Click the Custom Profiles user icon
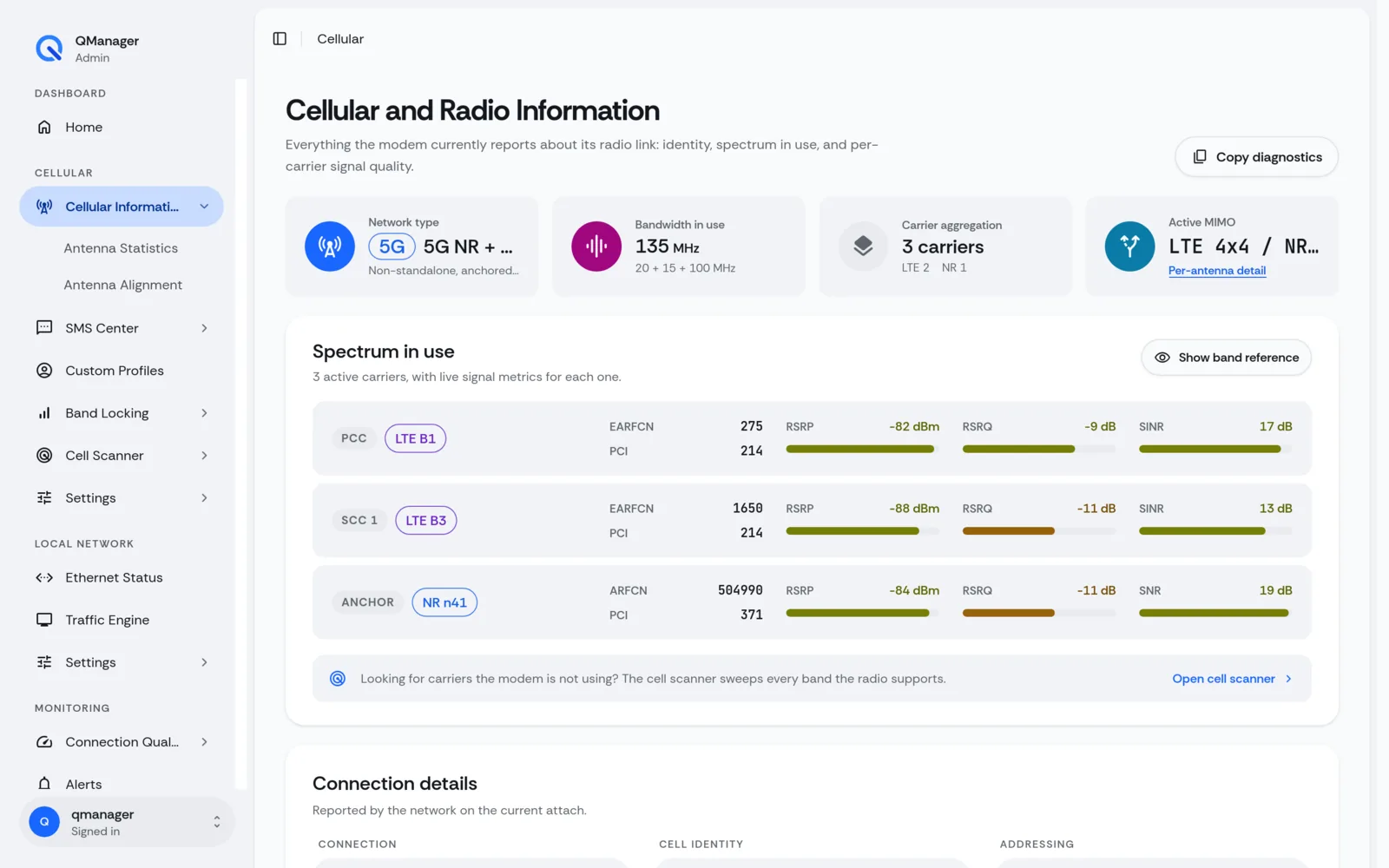The height and width of the screenshot is (868, 1389). [44, 371]
